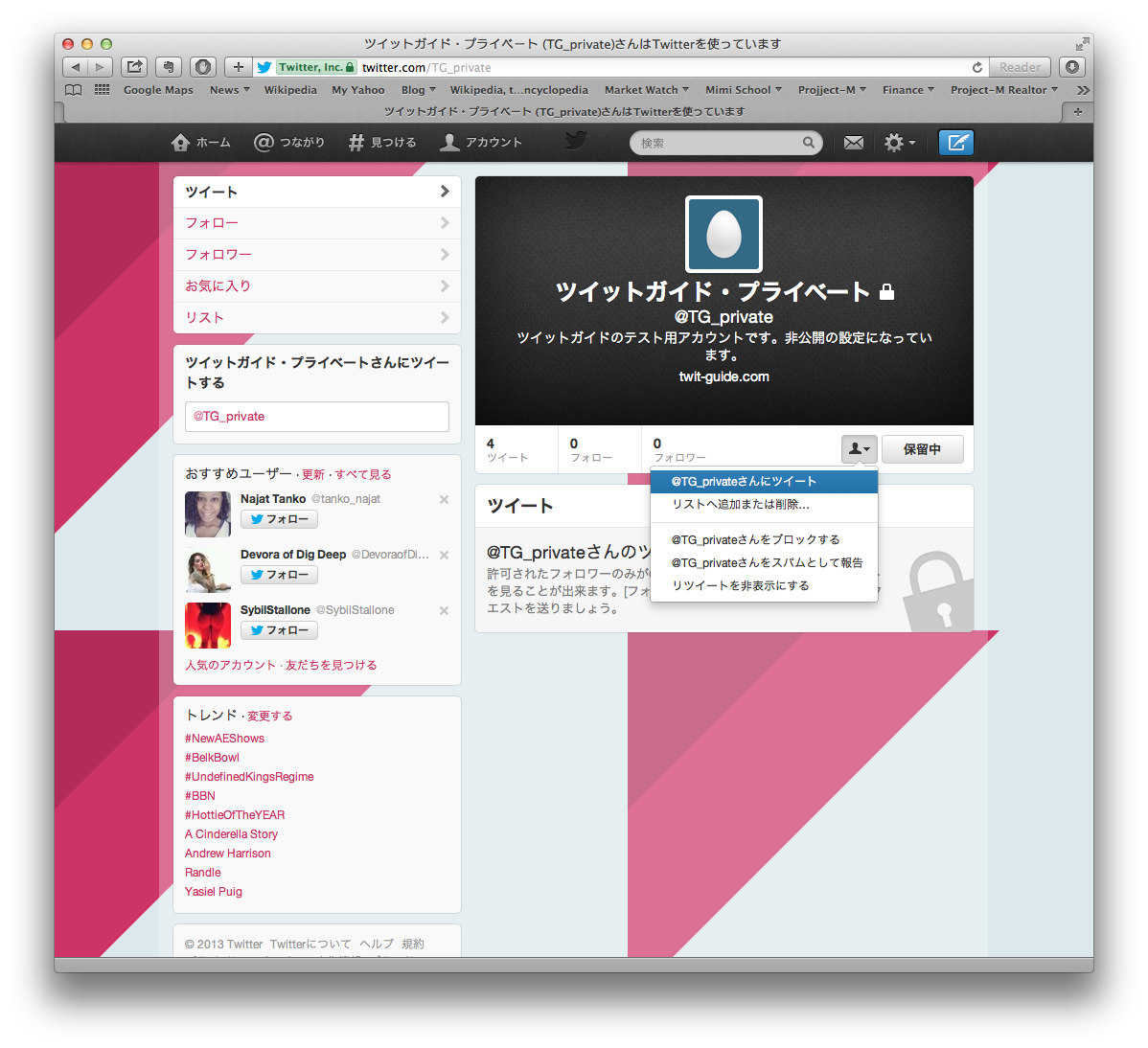The image size is (1148, 1048).
Task: Open the ツイート sidebar section
Action: [317, 192]
